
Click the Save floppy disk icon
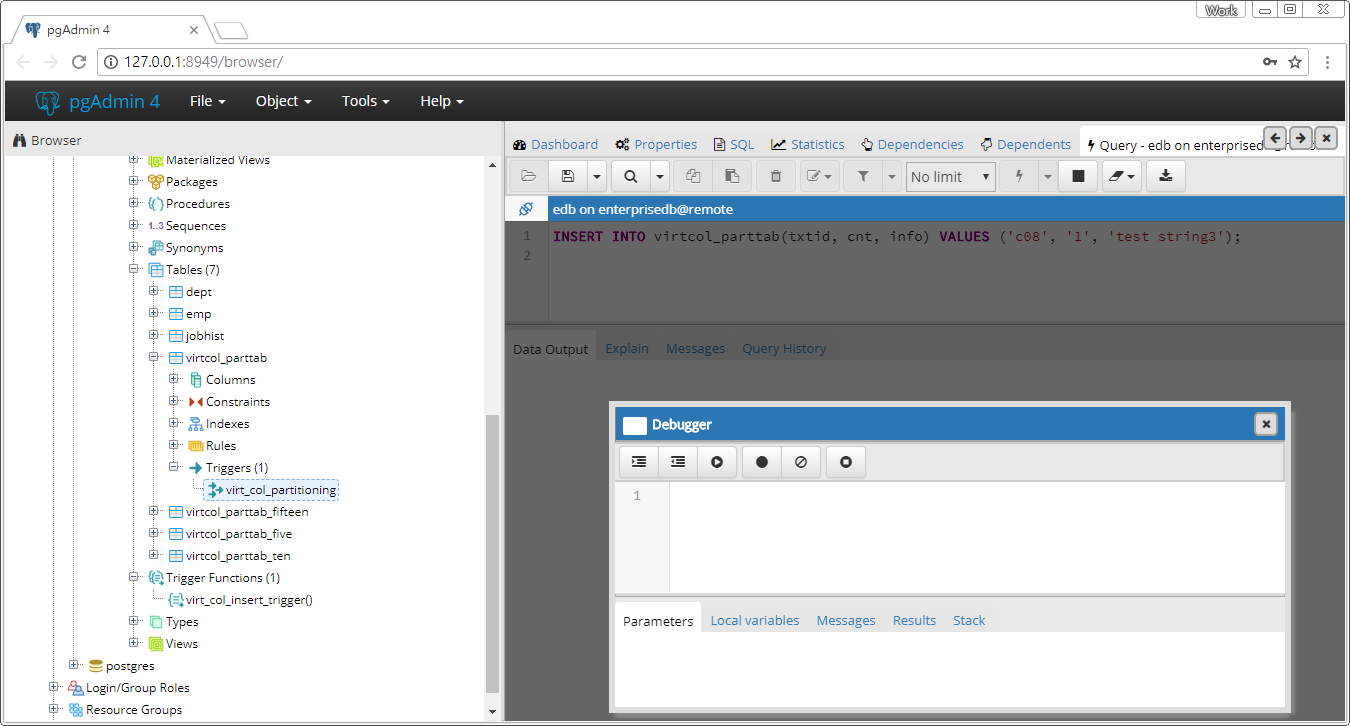pyautogui.click(x=568, y=177)
